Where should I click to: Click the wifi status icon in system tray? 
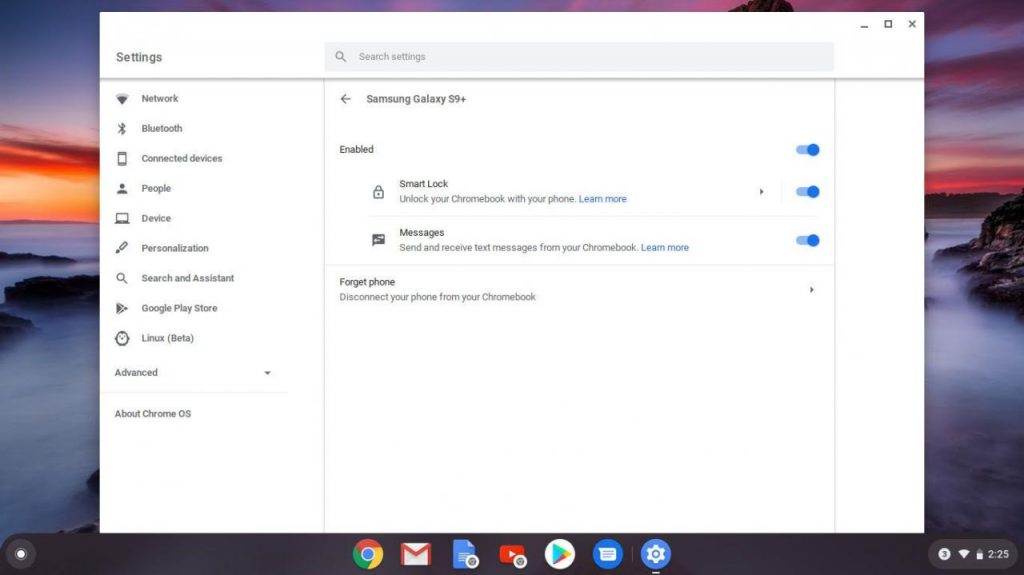click(964, 554)
